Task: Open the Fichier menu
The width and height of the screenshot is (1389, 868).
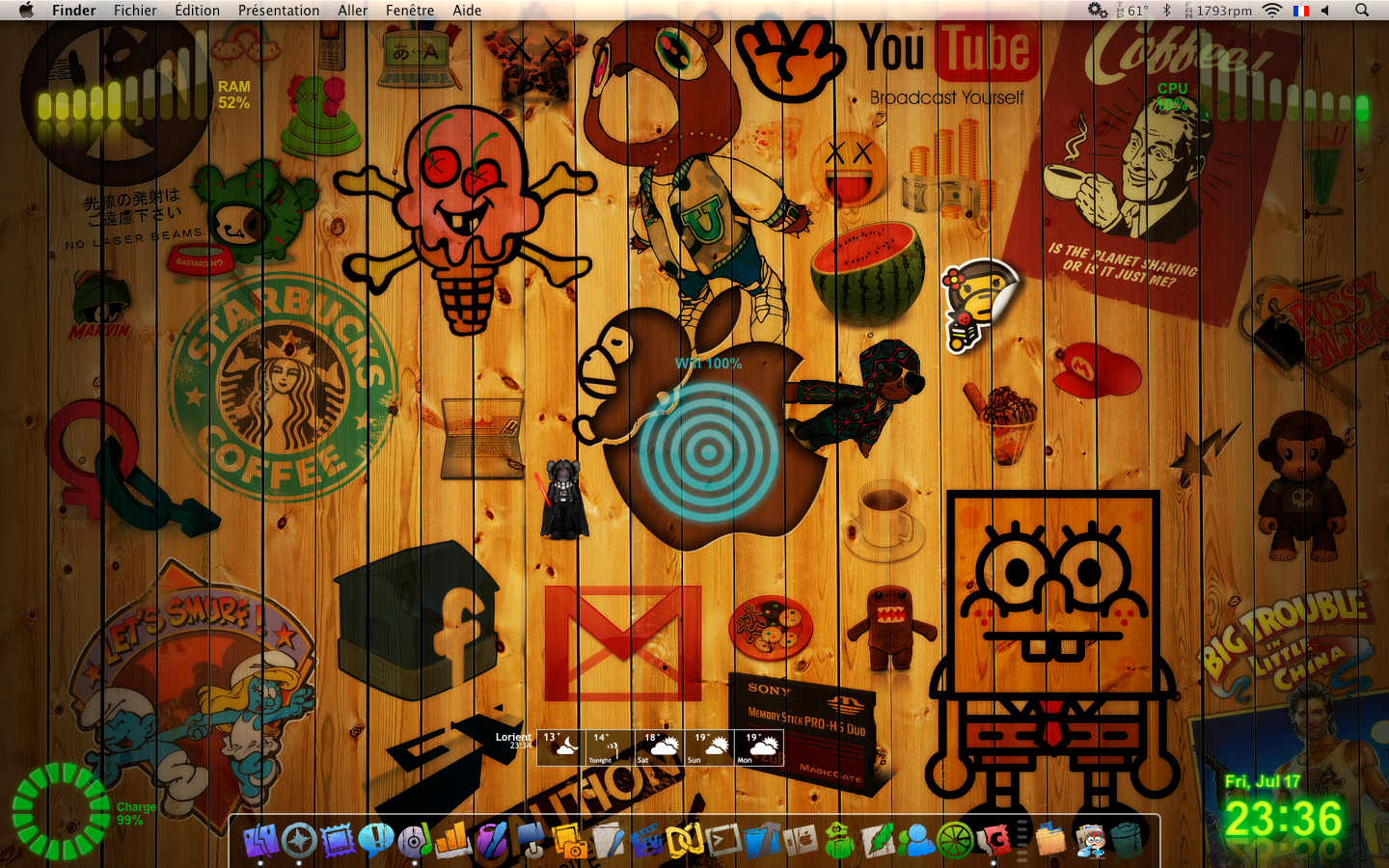Action: pos(135,11)
